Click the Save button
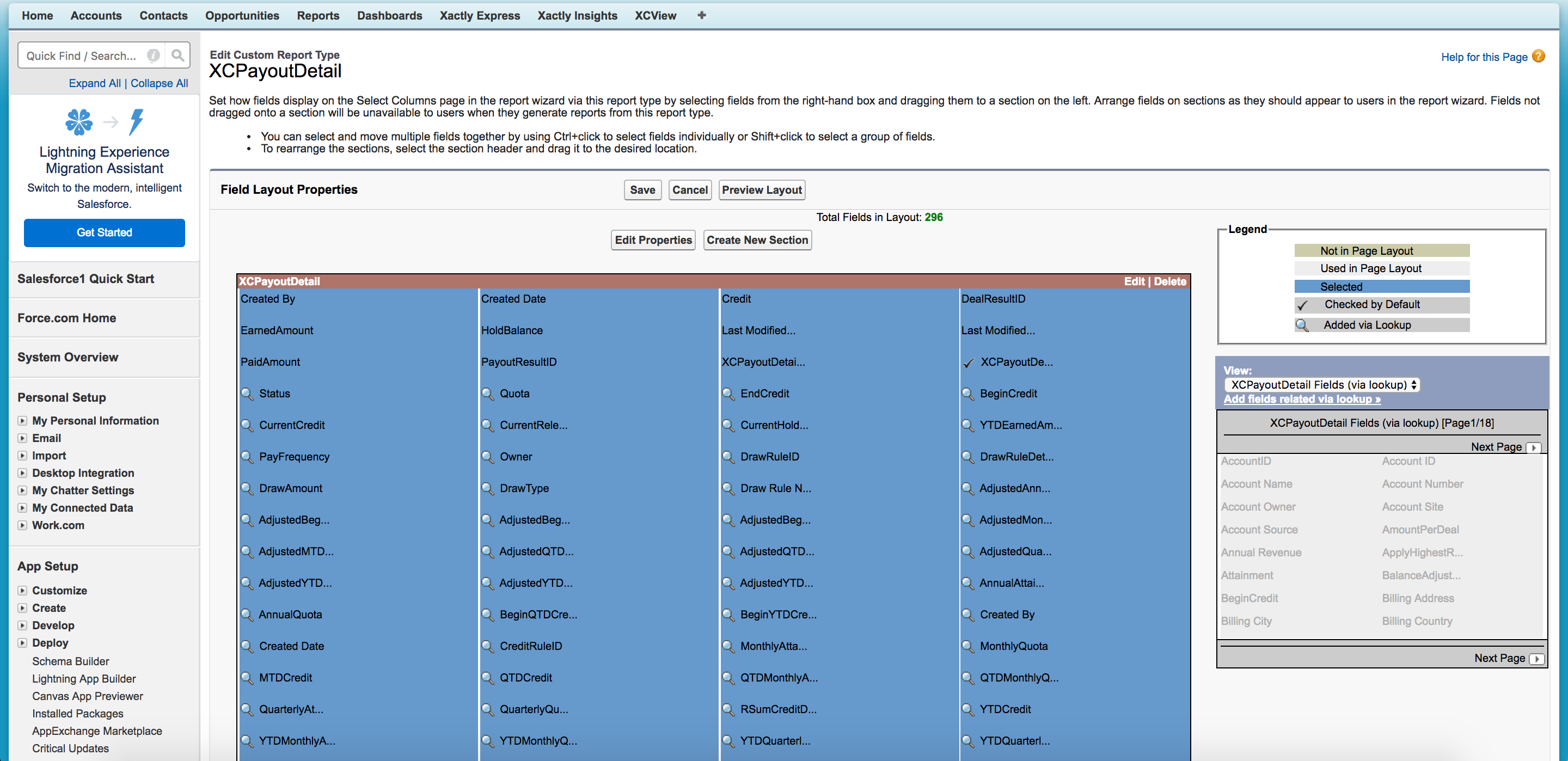The height and width of the screenshot is (761, 1568). (642, 190)
